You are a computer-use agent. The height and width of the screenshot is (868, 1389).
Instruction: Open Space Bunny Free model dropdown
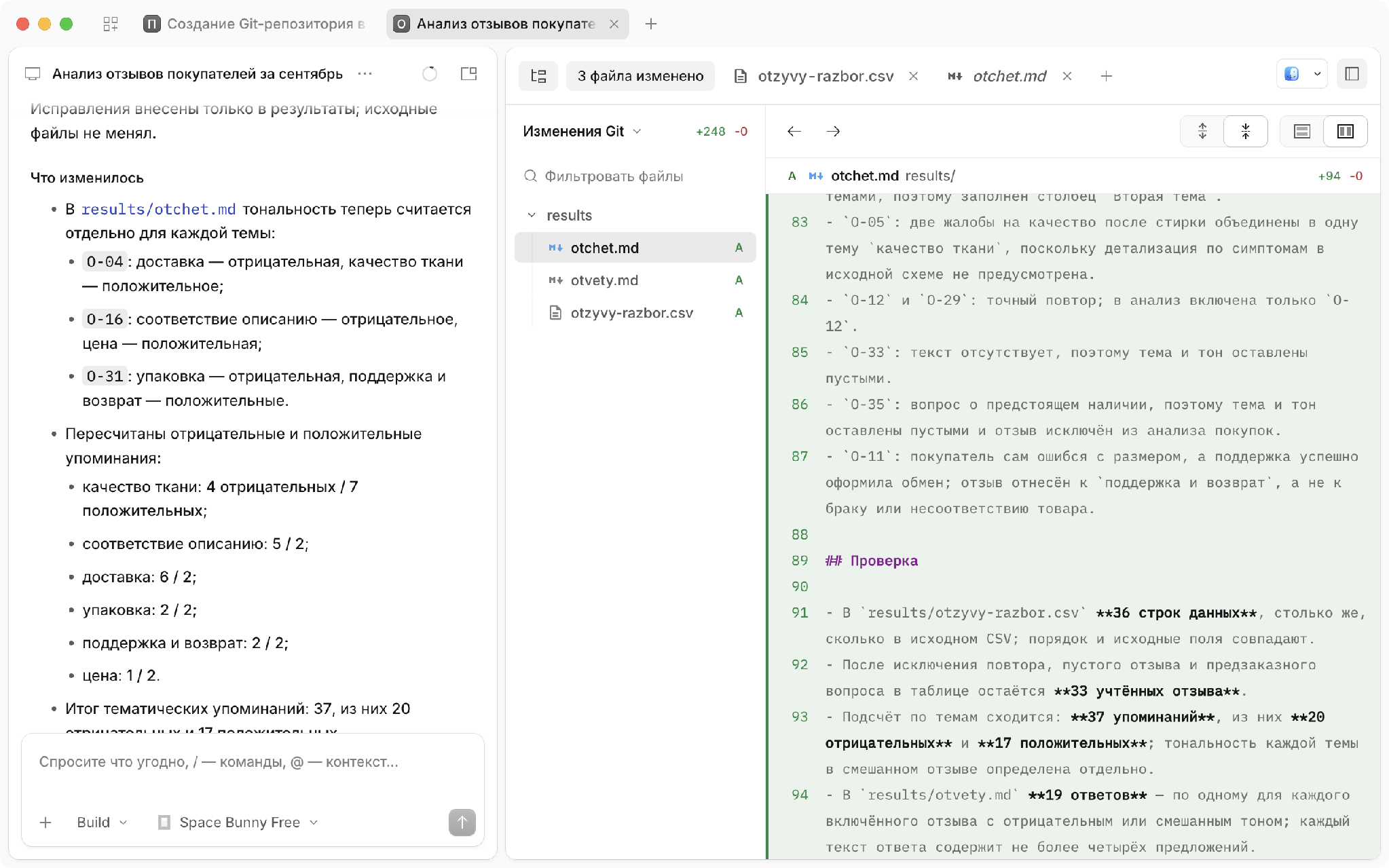[238, 823]
